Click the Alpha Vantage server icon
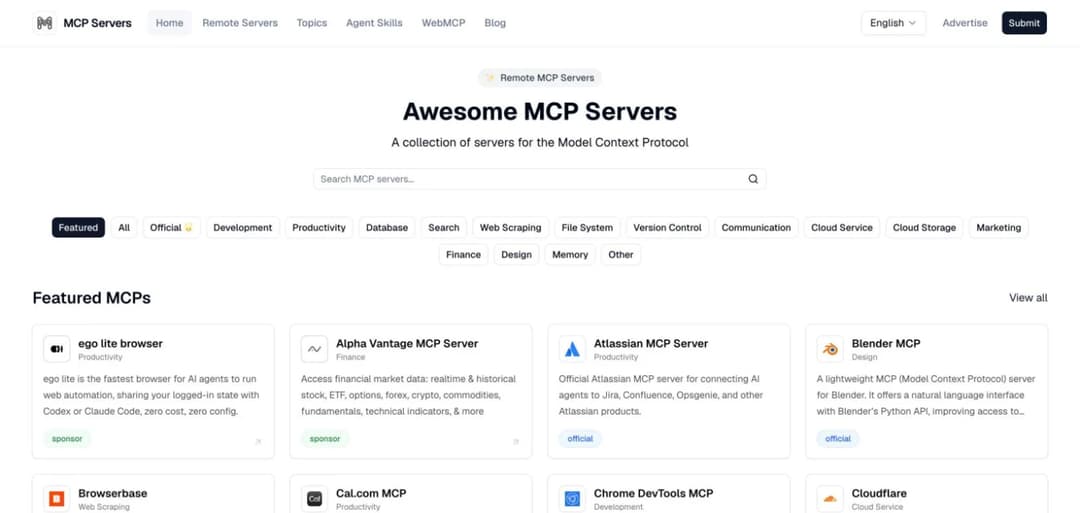Image resolution: width=1080 pixels, height=513 pixels. point(314,349)
